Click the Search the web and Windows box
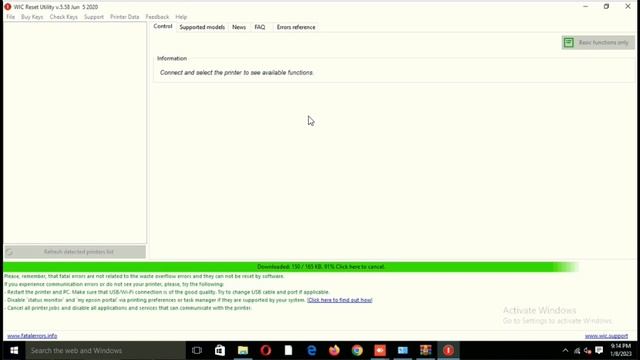Viewport: 640px width, 360px height. point(105,351)
